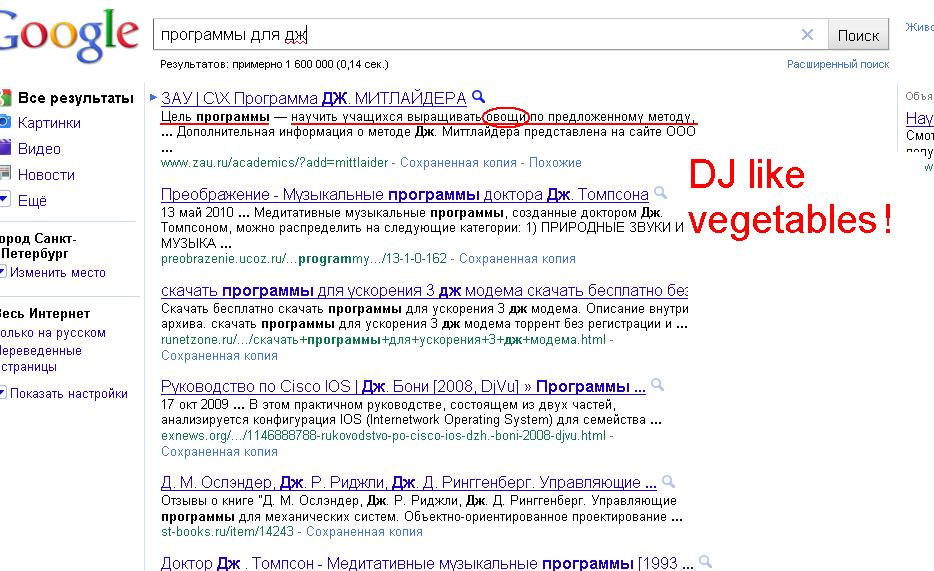Image resolution: width=934 pixels, height=571 pixels.
Task: Click the Видео icon in sidebar
Action: tap(5, 148)
